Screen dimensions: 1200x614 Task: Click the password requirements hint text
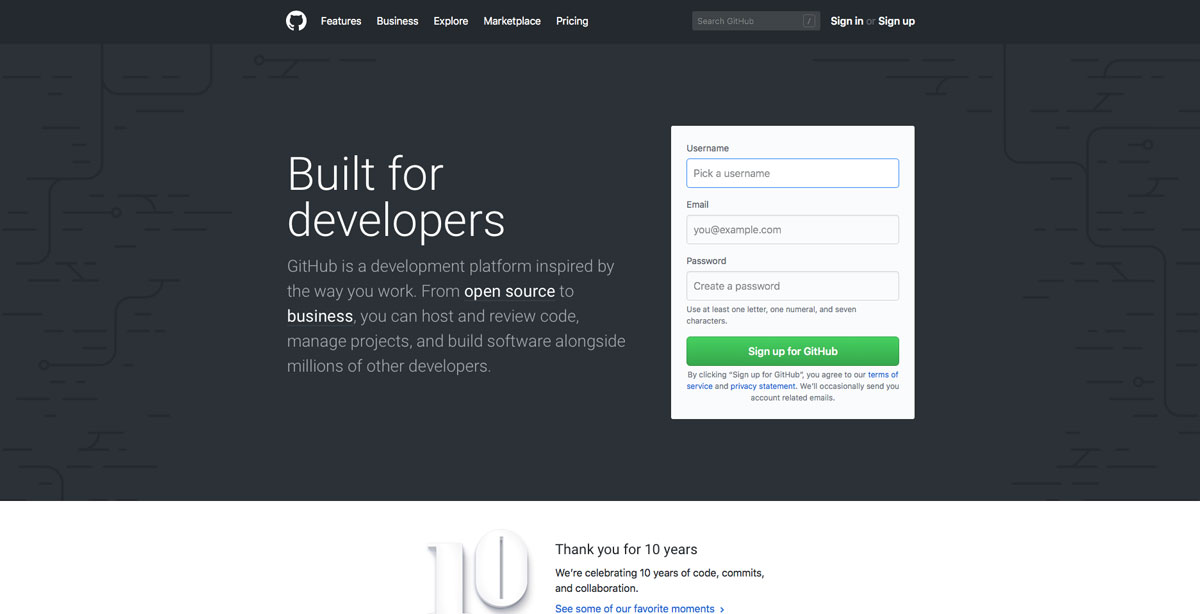tap(771, 315)
